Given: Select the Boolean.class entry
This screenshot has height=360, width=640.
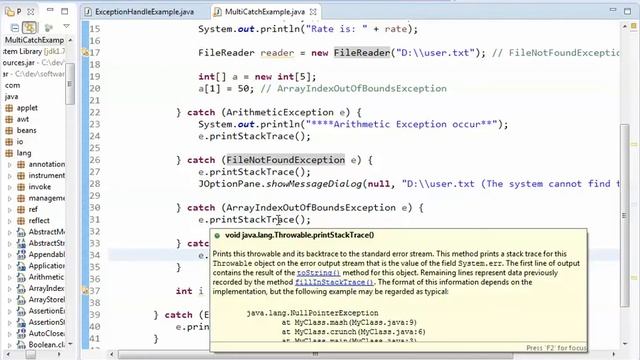Looking at the screenshot, I should point(46,345).
